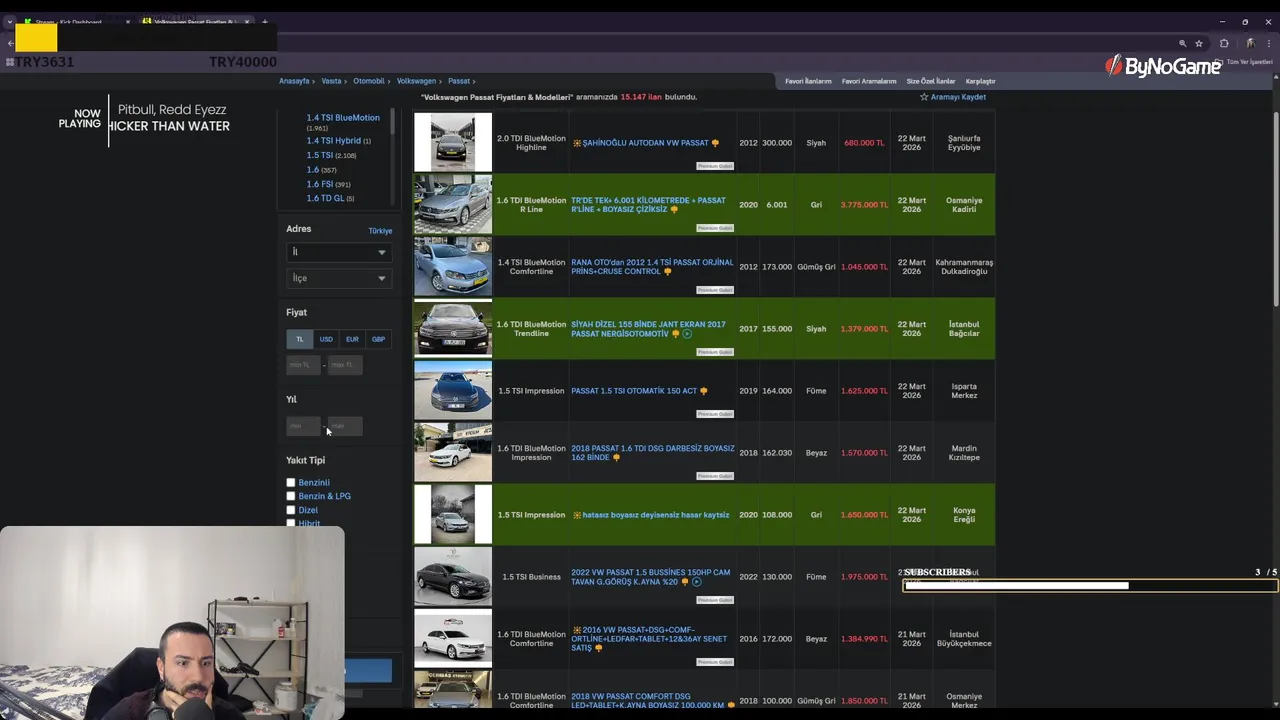
Task: Check the Benzin & LPG option
Action: (291, 496)
